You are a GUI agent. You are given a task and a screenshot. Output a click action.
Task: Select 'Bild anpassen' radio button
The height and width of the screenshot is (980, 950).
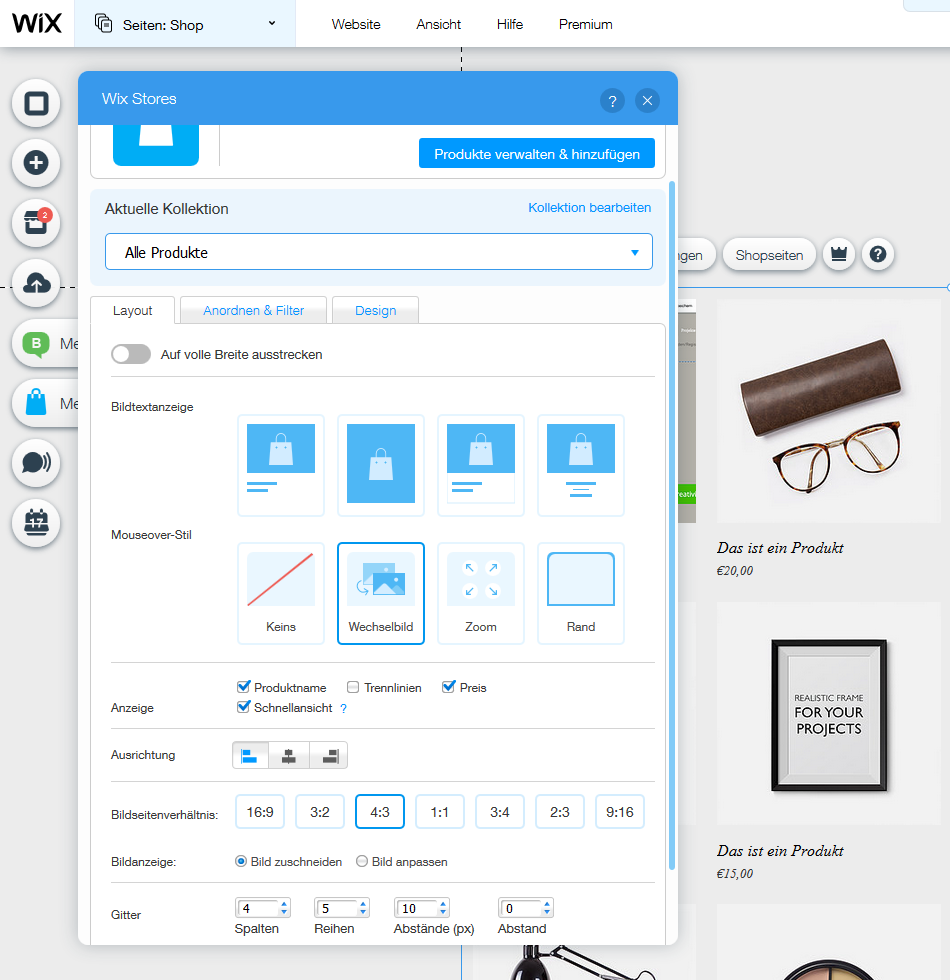[362, 861]
